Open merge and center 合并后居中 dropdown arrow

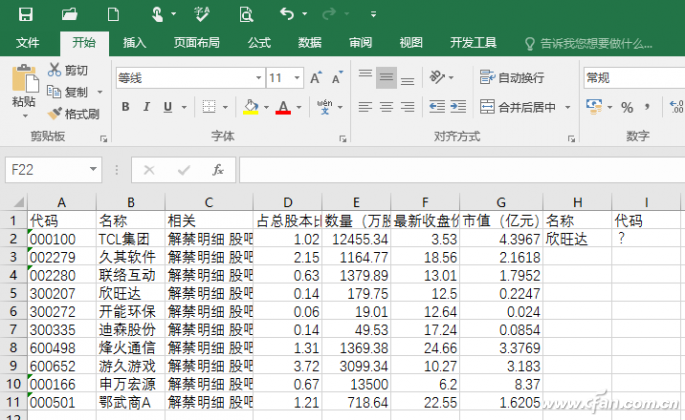click(567, 107)
